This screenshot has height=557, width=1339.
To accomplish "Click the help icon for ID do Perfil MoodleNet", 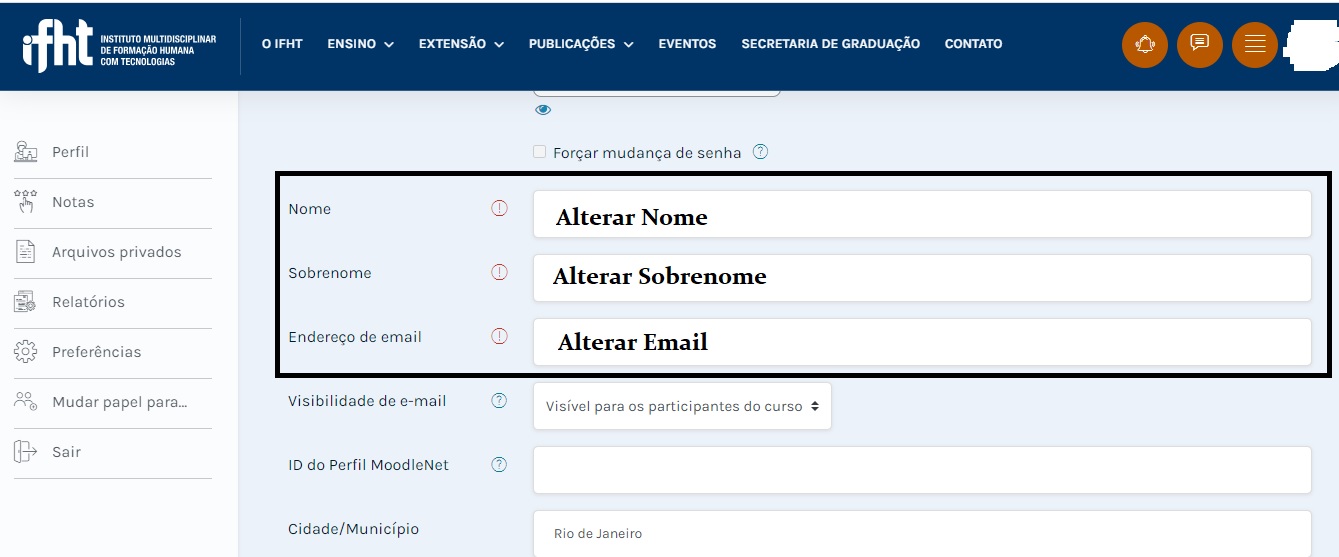I will pyautogui.click(x=499, y=465).
